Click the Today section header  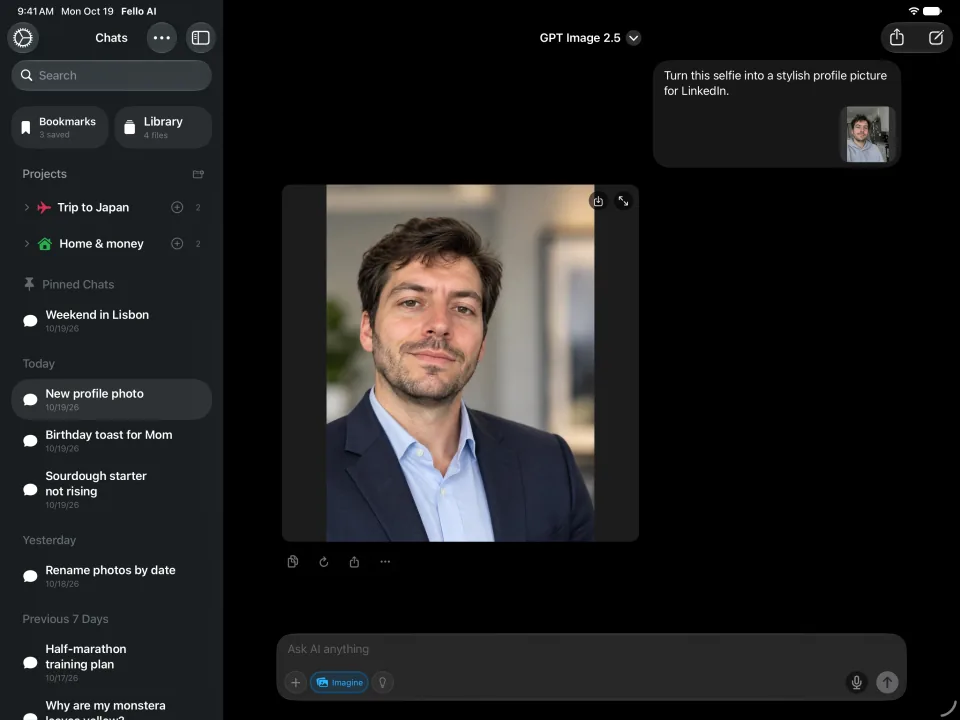pos(39,364)
